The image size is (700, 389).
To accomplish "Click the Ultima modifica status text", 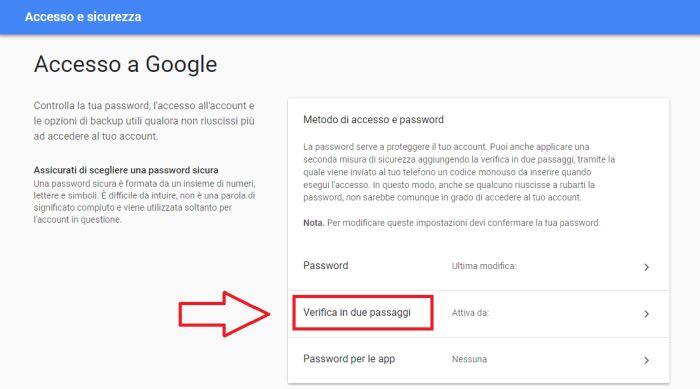I will [x=484, y=266].
